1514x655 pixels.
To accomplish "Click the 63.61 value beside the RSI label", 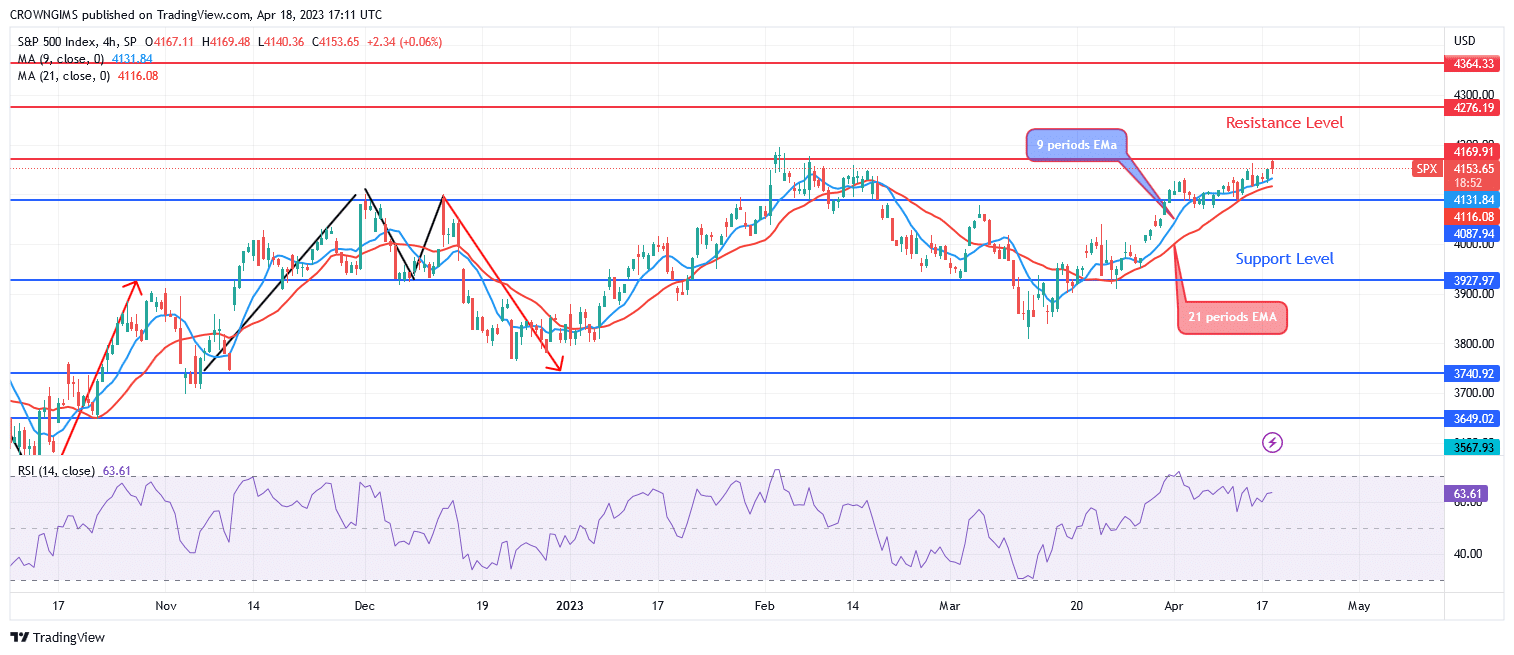I will [117, 471].
